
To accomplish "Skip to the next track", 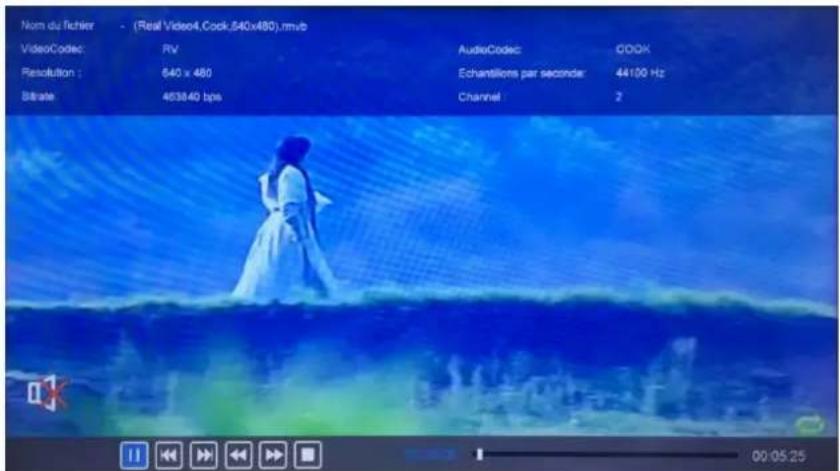I will click(x=204, y=455).
